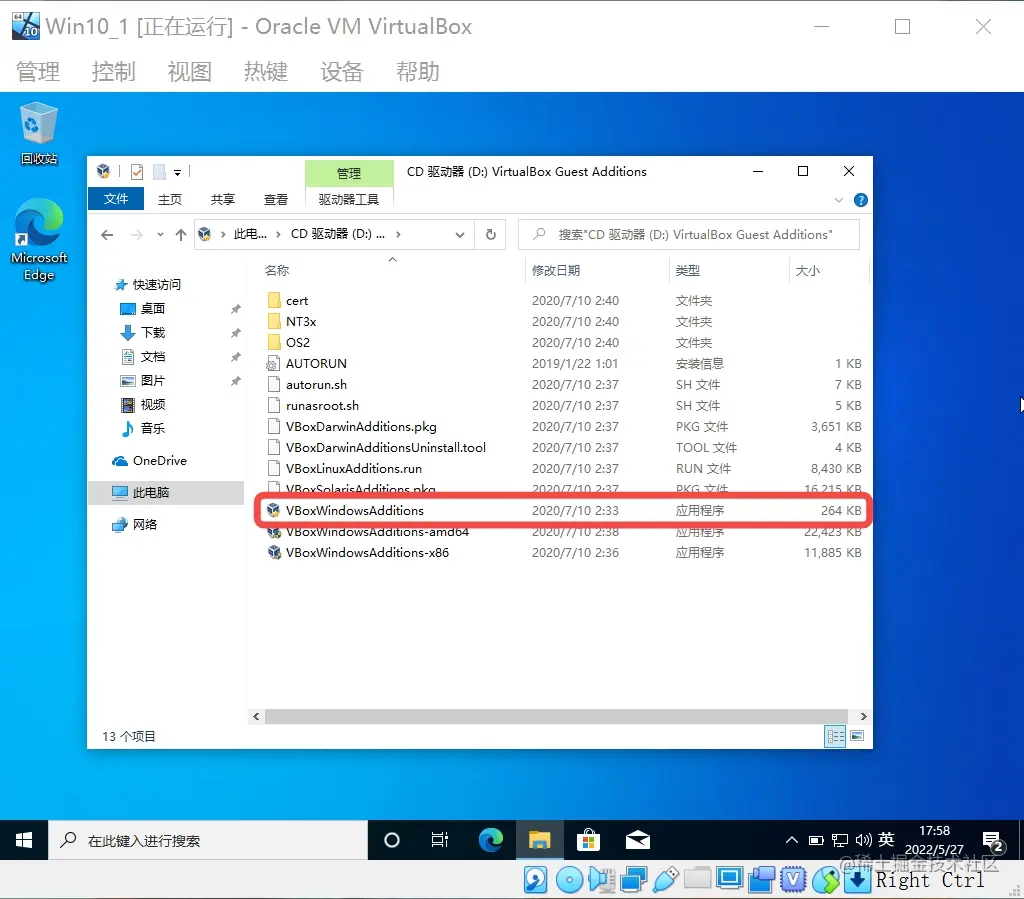Switch to large icons view using bottom-right toggle
Viewport: 1024px width, 899px height.
[857, 736]
